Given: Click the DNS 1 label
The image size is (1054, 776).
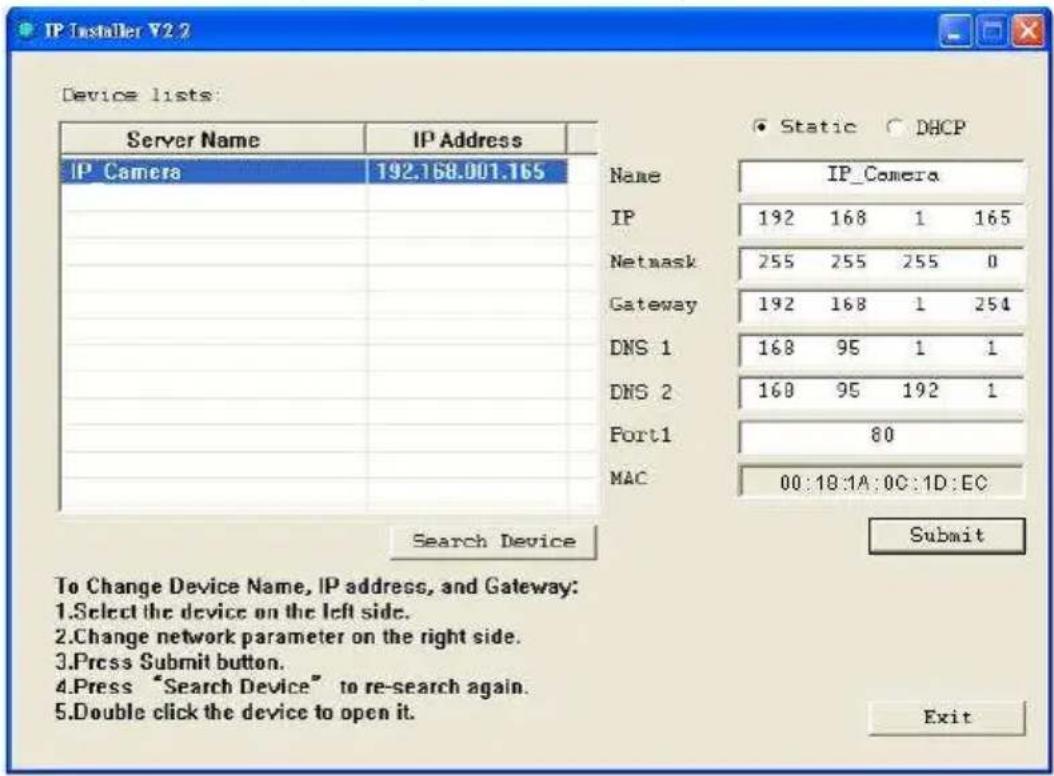Looking at the screenshot, I should (640, 348).
